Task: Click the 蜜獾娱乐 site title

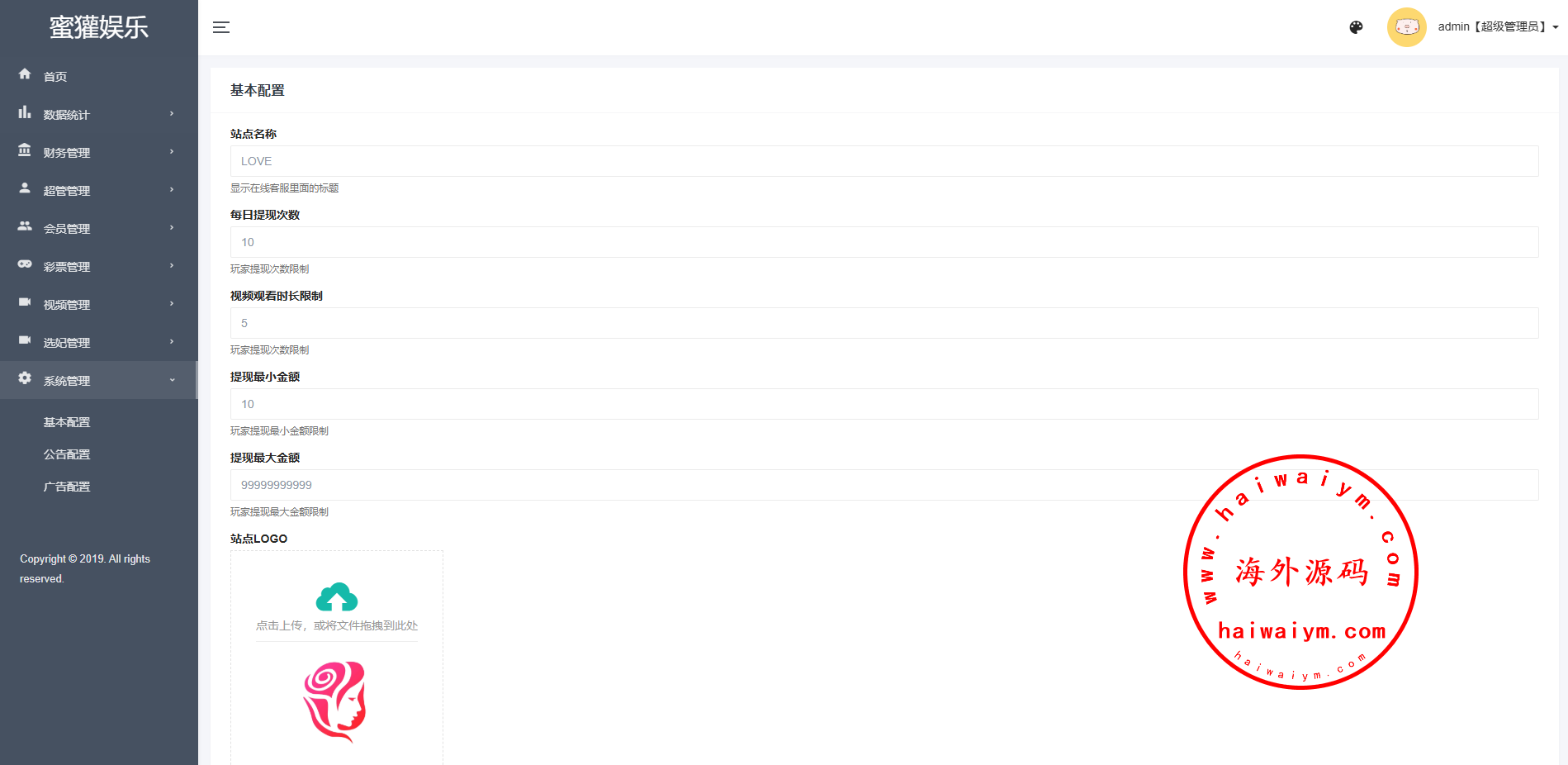Action: point(99,27)
